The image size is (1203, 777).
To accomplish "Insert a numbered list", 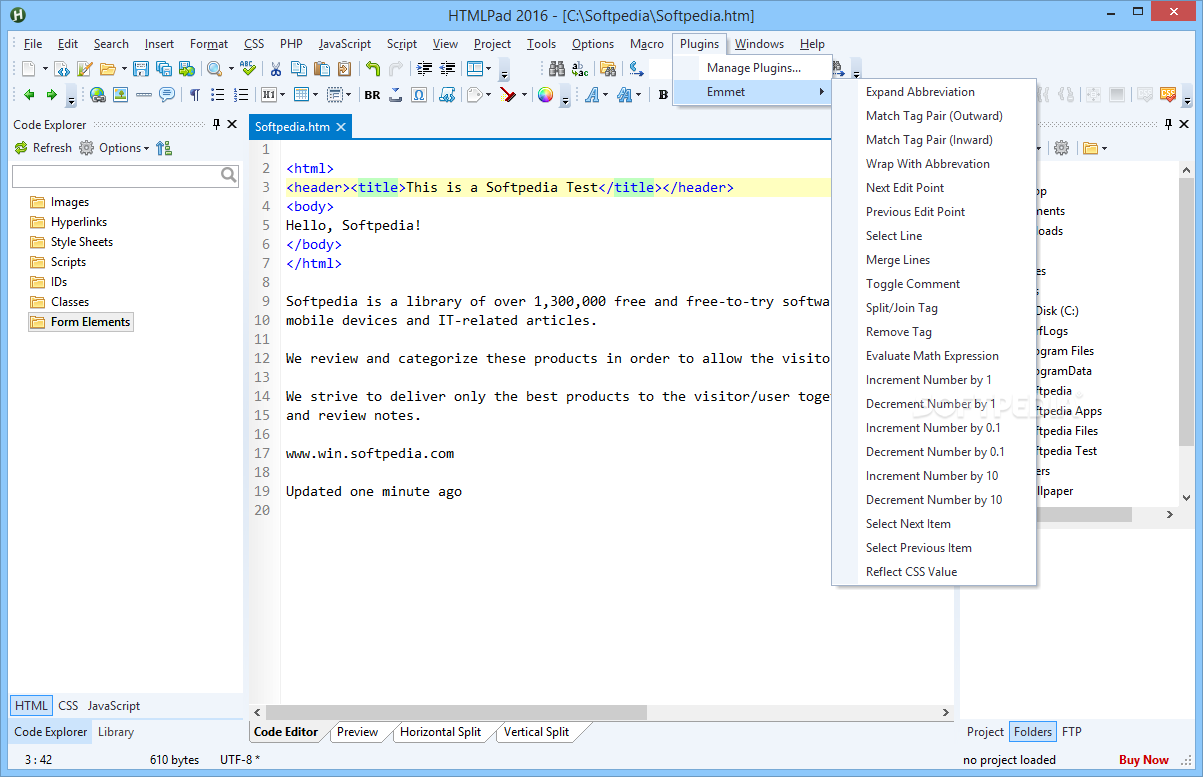I will pyautogui.click(x=240, y=95).
